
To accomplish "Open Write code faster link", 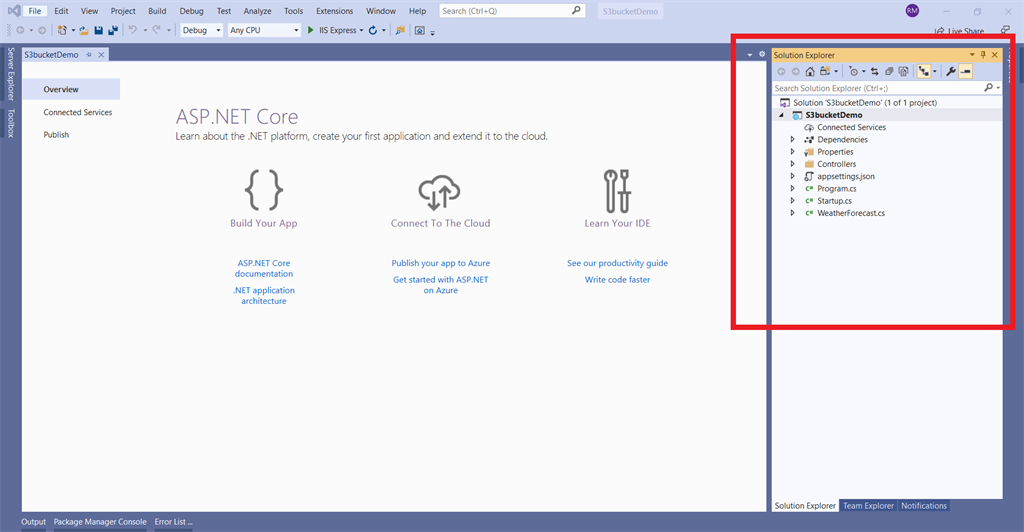I will coord(617,279).
